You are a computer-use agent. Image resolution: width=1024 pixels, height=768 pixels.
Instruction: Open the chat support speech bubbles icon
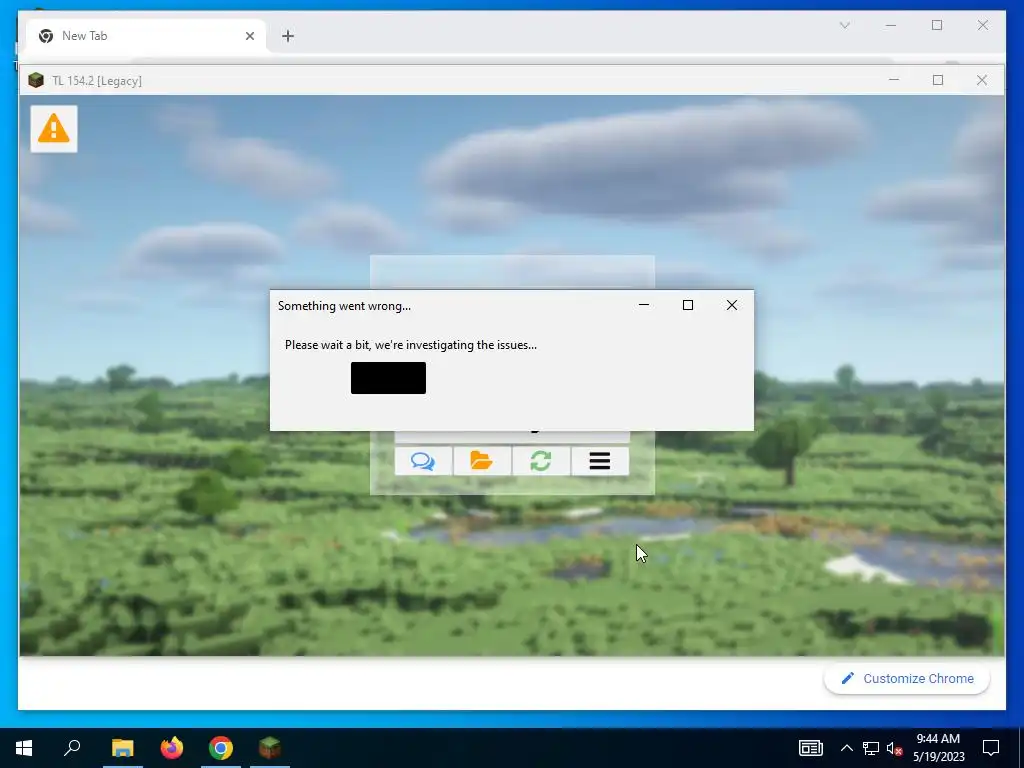point(423,461)
